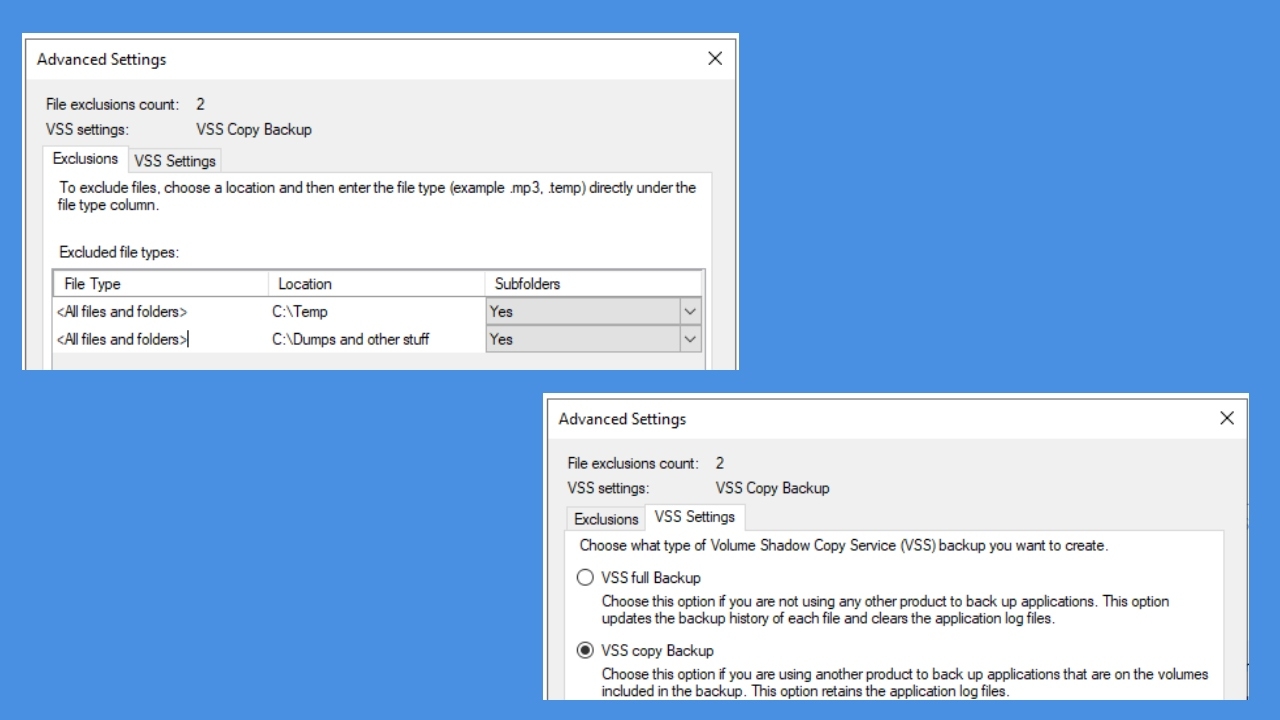Select the C:\Temp location cell
Image resolution: width=1280 pixels, height=720 pixels.
[376, 312]
